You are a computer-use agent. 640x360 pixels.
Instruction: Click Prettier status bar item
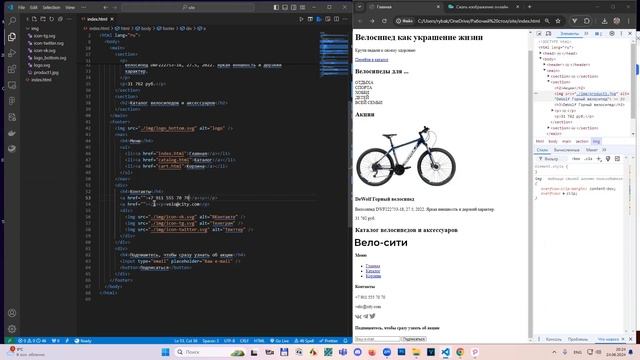click(x=329, y=340)
